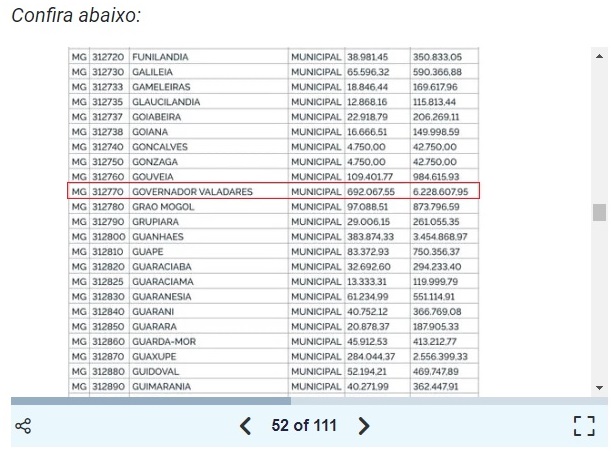This screenshot has height=454, width=613.
Task: Select the highlighted GOVERNADOR VALADARES row name
Action: click(x=192, y=191)
